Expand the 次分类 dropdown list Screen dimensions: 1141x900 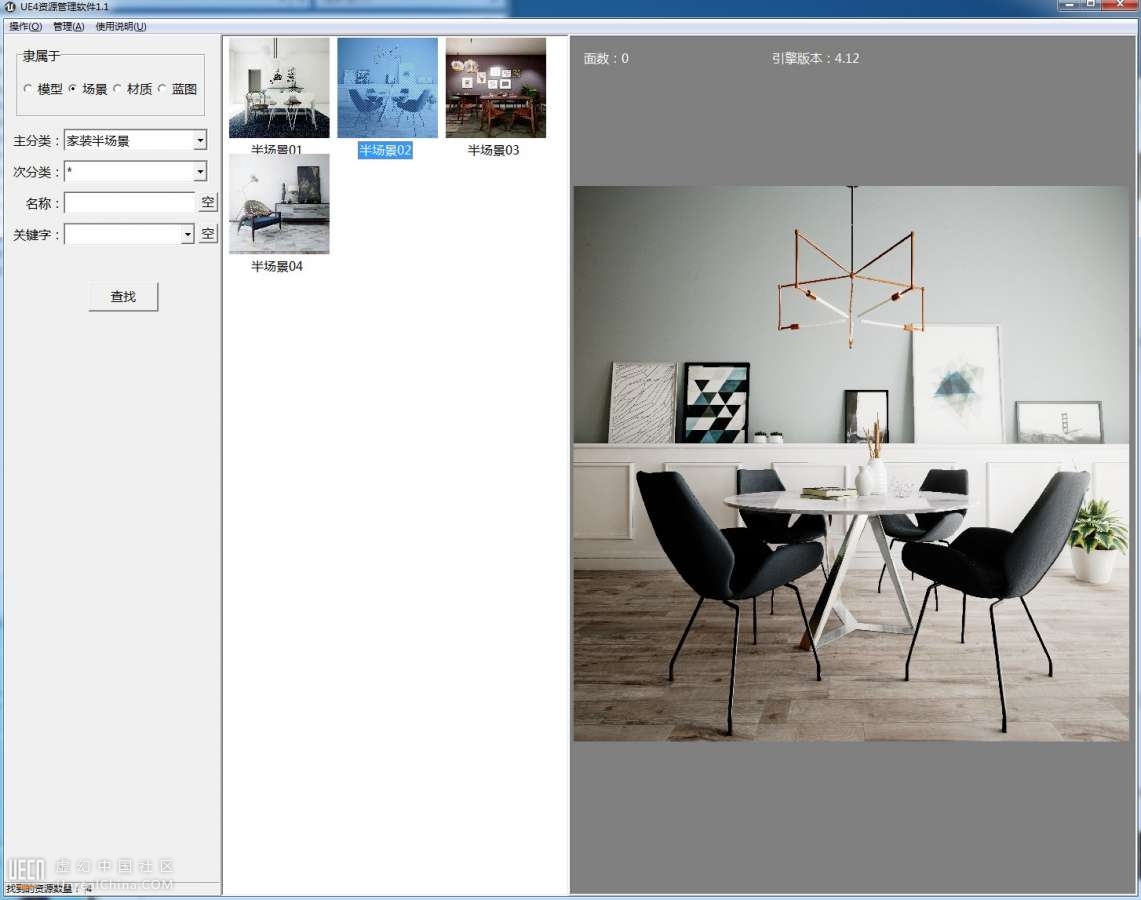(200, 172)
